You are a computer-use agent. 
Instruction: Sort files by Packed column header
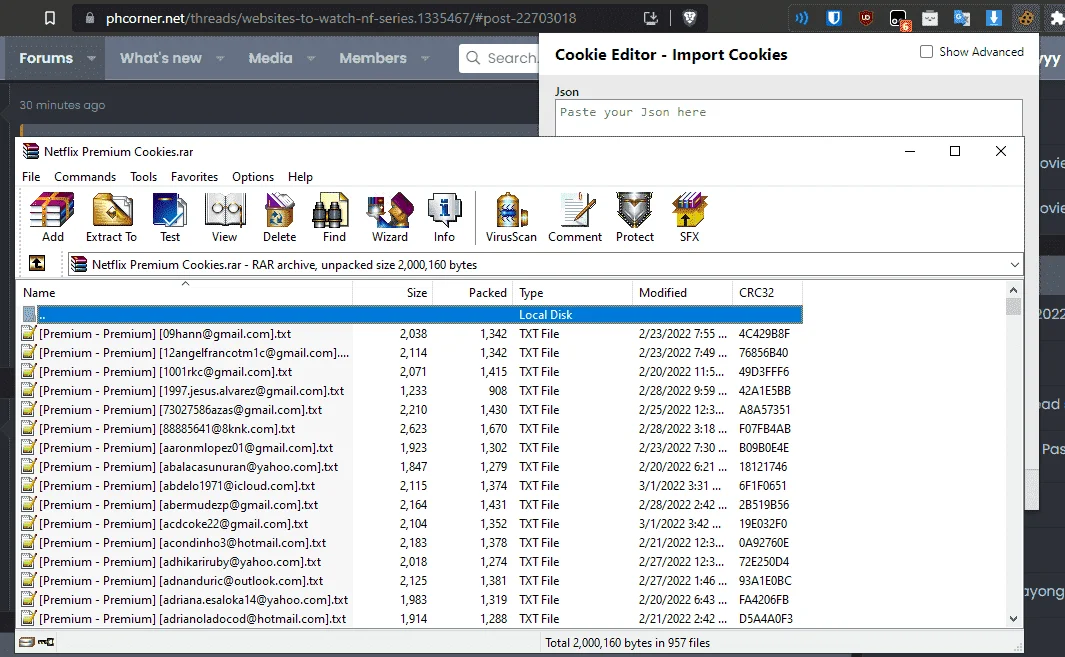(473, 293)
